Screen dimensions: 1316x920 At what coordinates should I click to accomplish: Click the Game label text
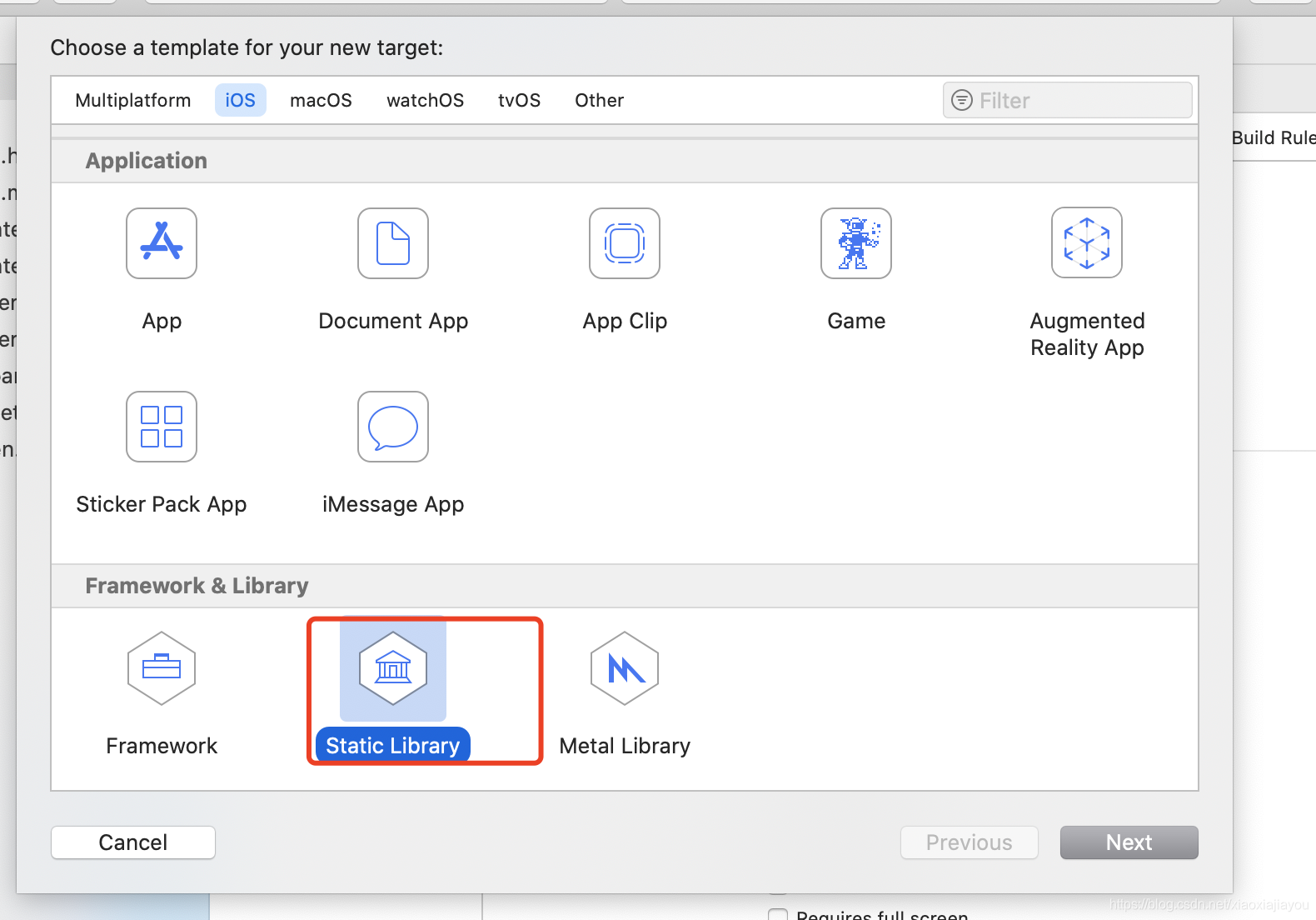856,322
